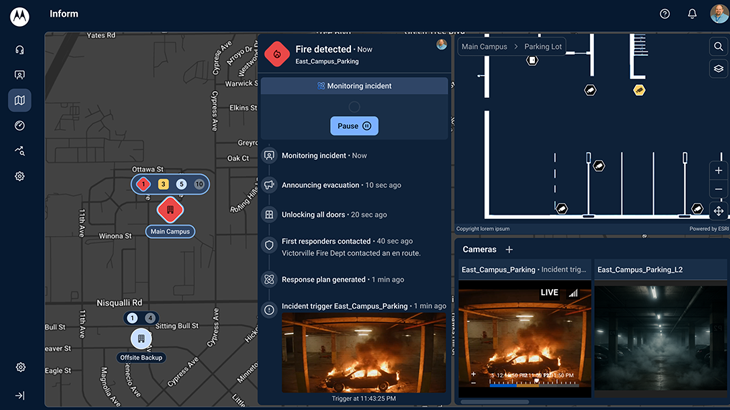Zoom in on the floor plan
Image resolution: width=730 pixels, height=410 pixels.
click(x=718, y=170)
